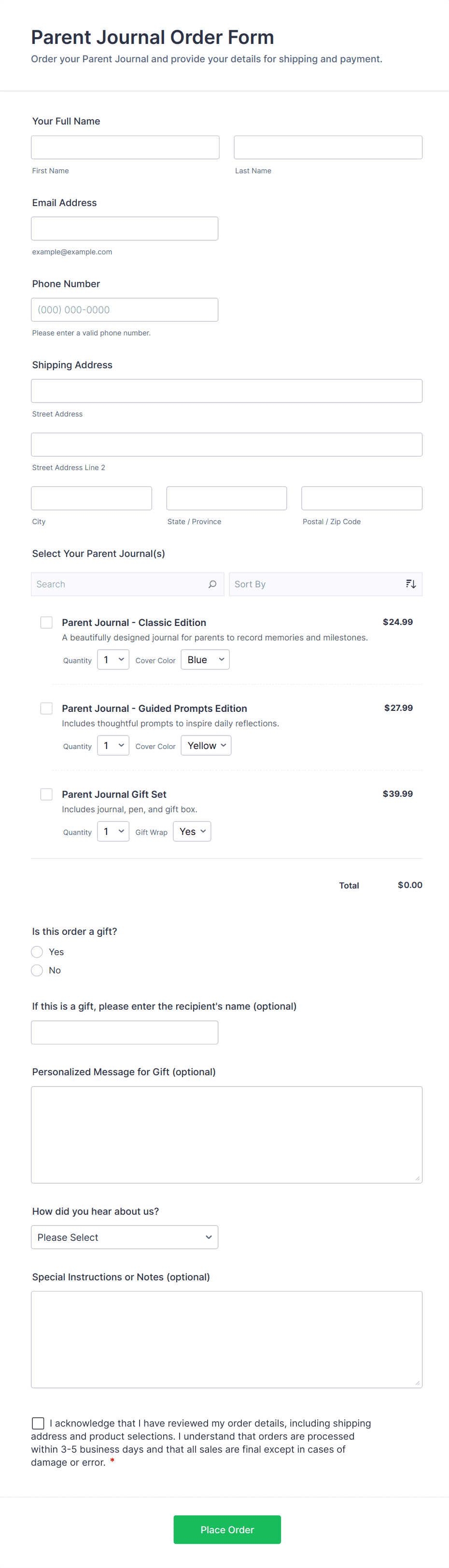The image size is (449, 1568).
Task: Open the 'How did you hear about us' dropdown
Action: [x=124, y=1237]
